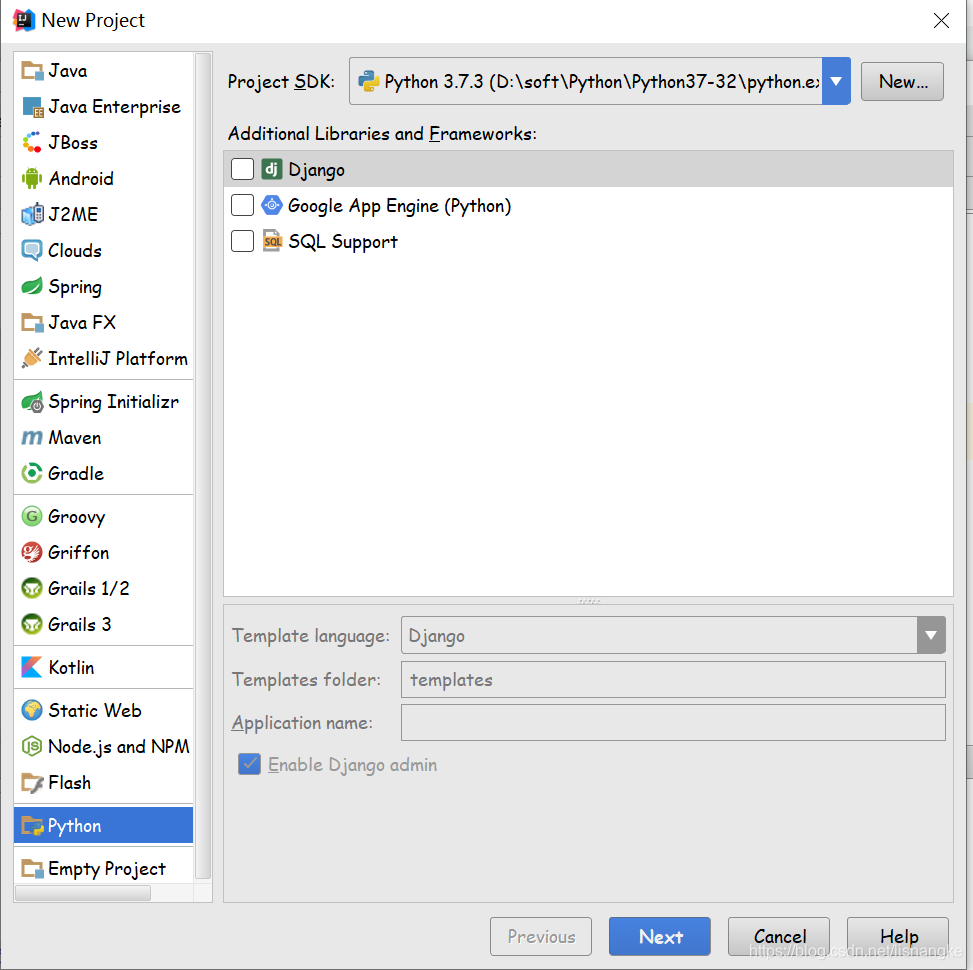Select the Node.js and NPM icon
Screen dimensions: 973x970
click(32, 747)
